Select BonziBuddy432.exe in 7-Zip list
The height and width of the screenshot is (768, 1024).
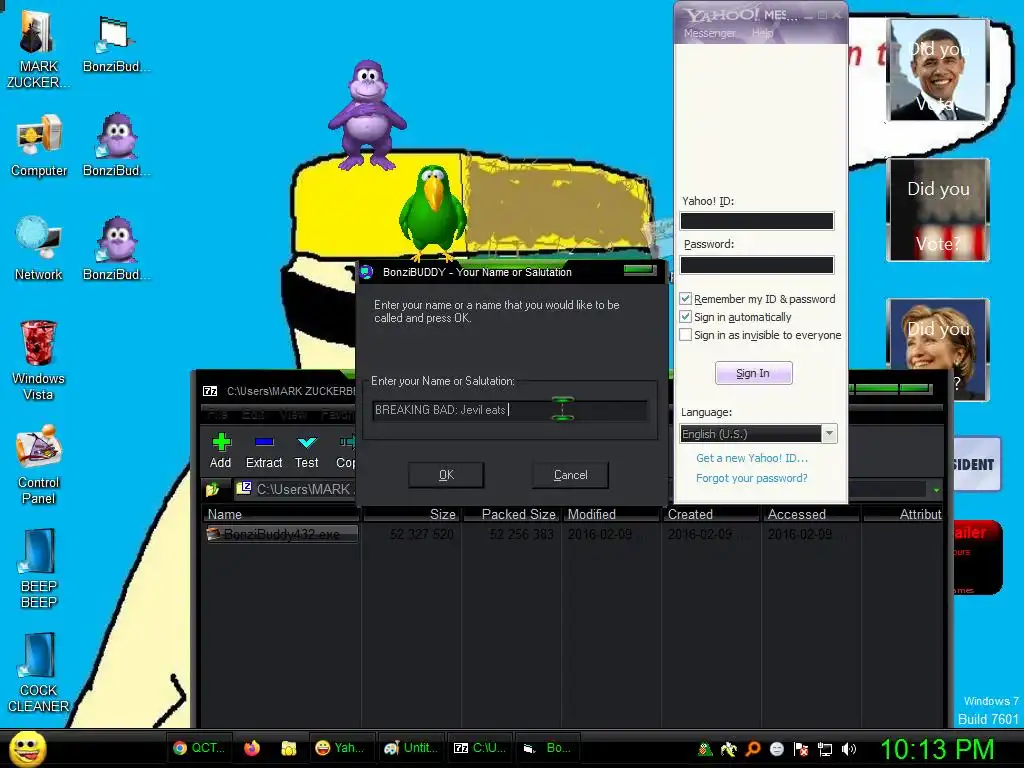[x=281, y=534]
